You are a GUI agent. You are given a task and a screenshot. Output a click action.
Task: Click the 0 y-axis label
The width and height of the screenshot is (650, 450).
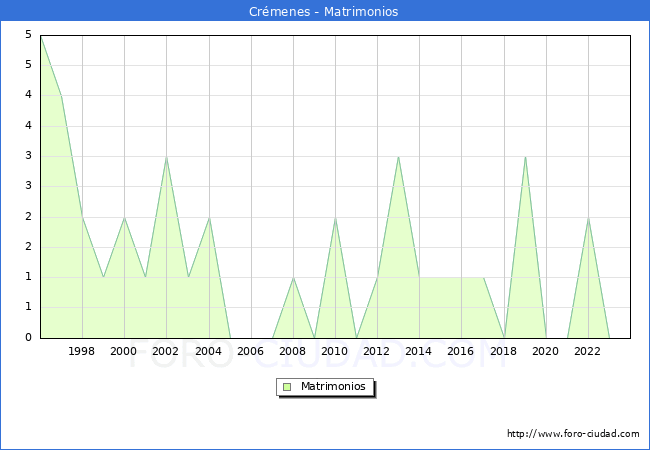[x=28, y=337]
